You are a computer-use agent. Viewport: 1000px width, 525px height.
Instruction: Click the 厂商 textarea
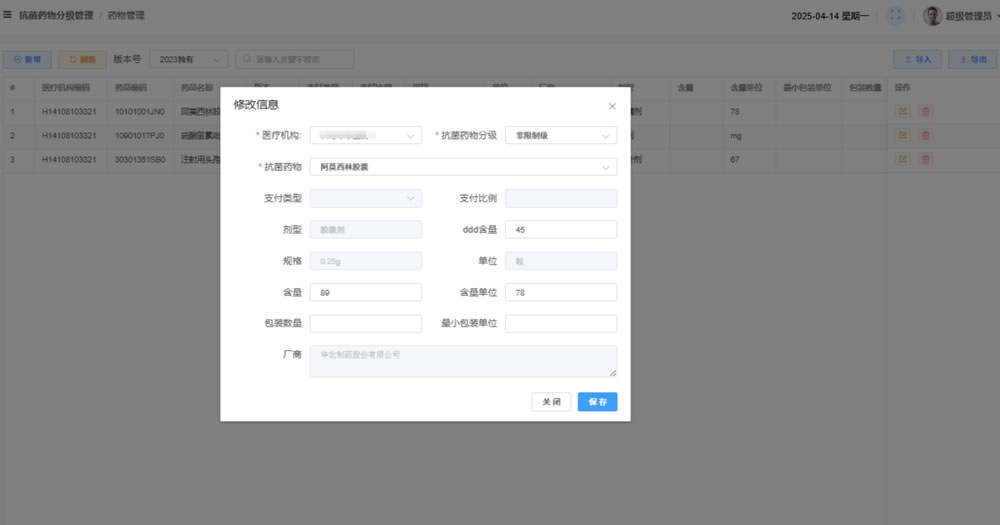463,361
